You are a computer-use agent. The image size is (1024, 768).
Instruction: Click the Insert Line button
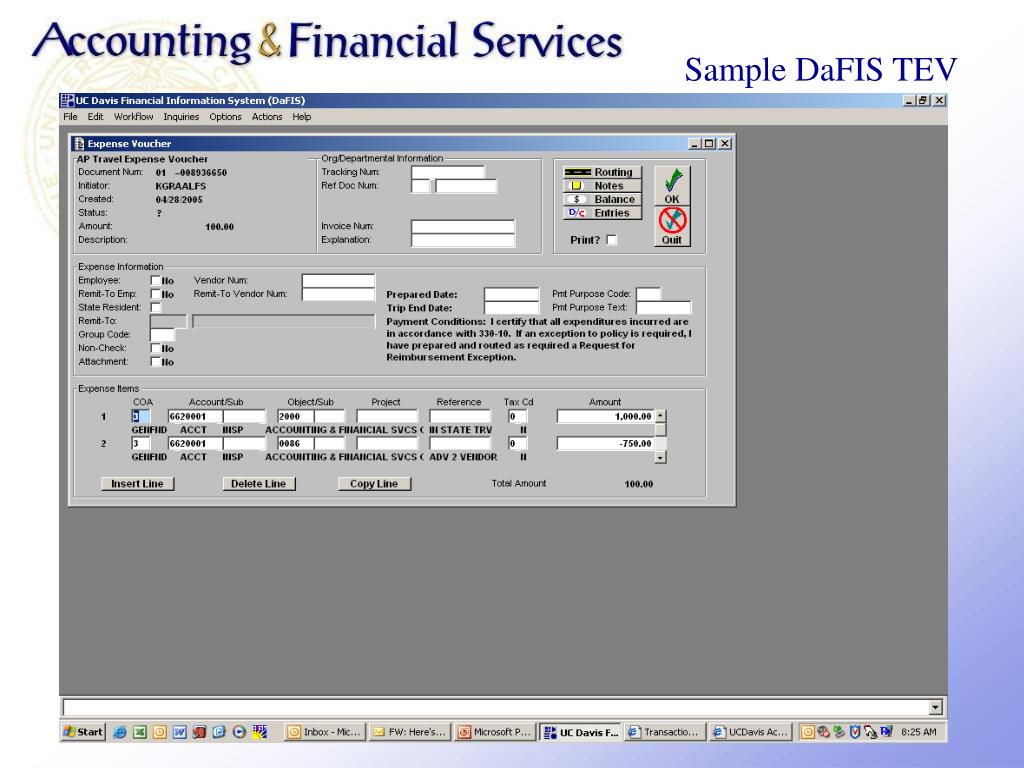137,484
